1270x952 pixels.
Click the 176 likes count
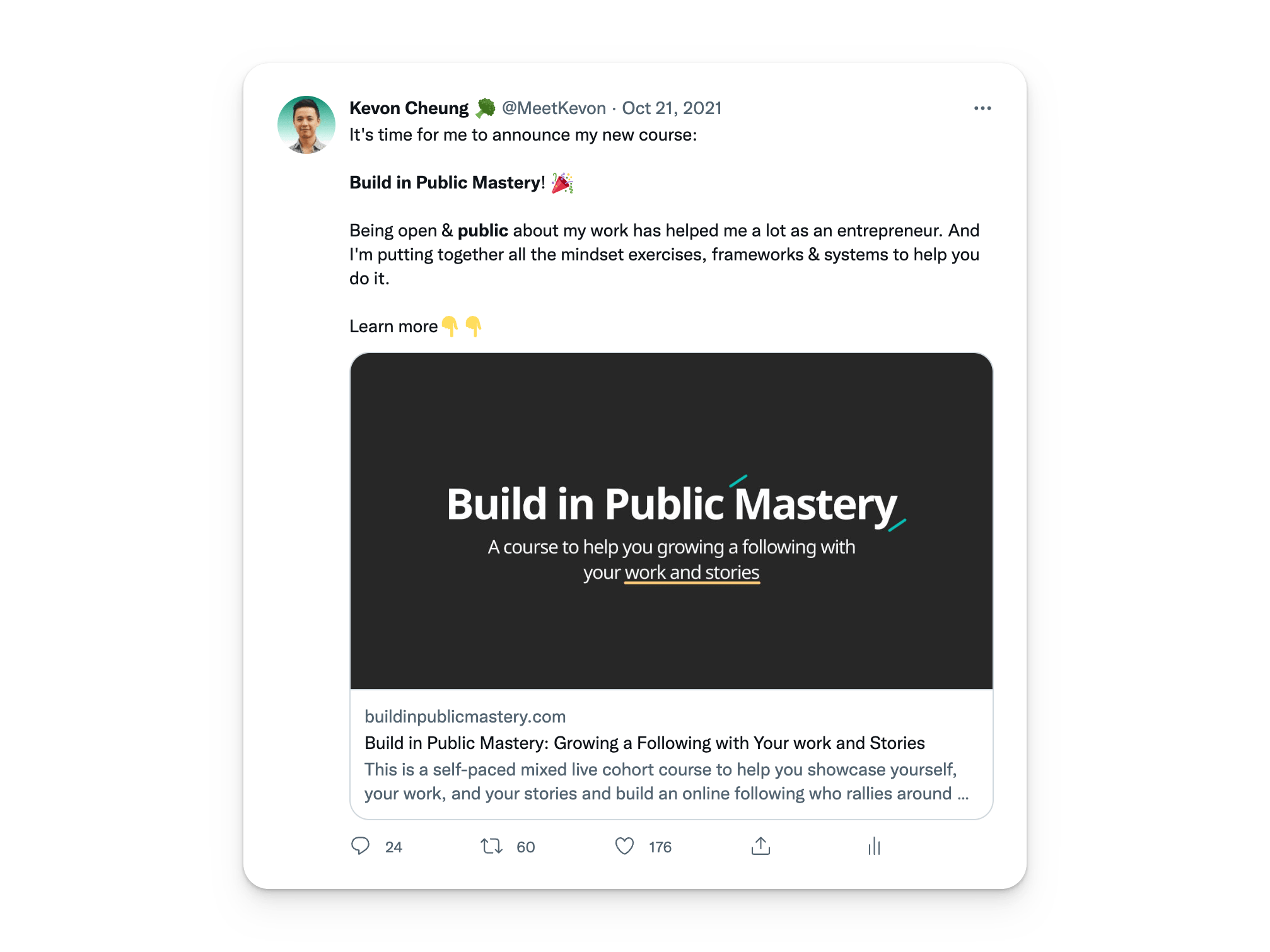tap(660, 847)
